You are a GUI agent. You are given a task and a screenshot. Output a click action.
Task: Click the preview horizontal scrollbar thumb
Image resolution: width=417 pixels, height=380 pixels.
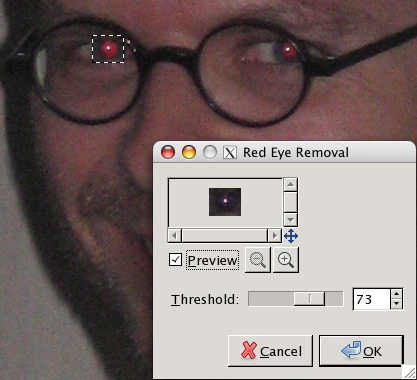click(x=224, y=236)
